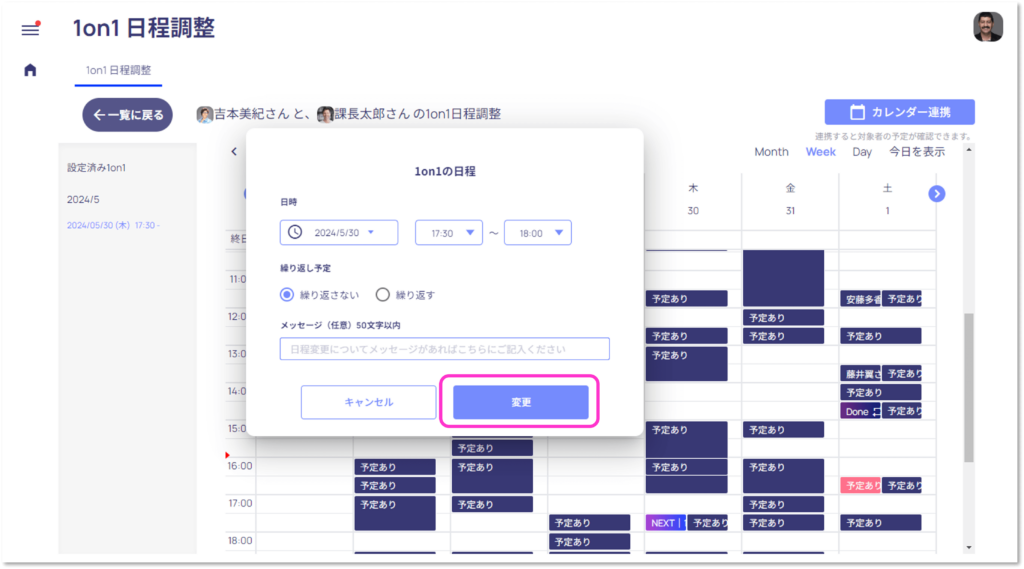Screen dimensions: 1024x569
Task: Click 吉本美紀 avatar picture
Action: (205, 114)
